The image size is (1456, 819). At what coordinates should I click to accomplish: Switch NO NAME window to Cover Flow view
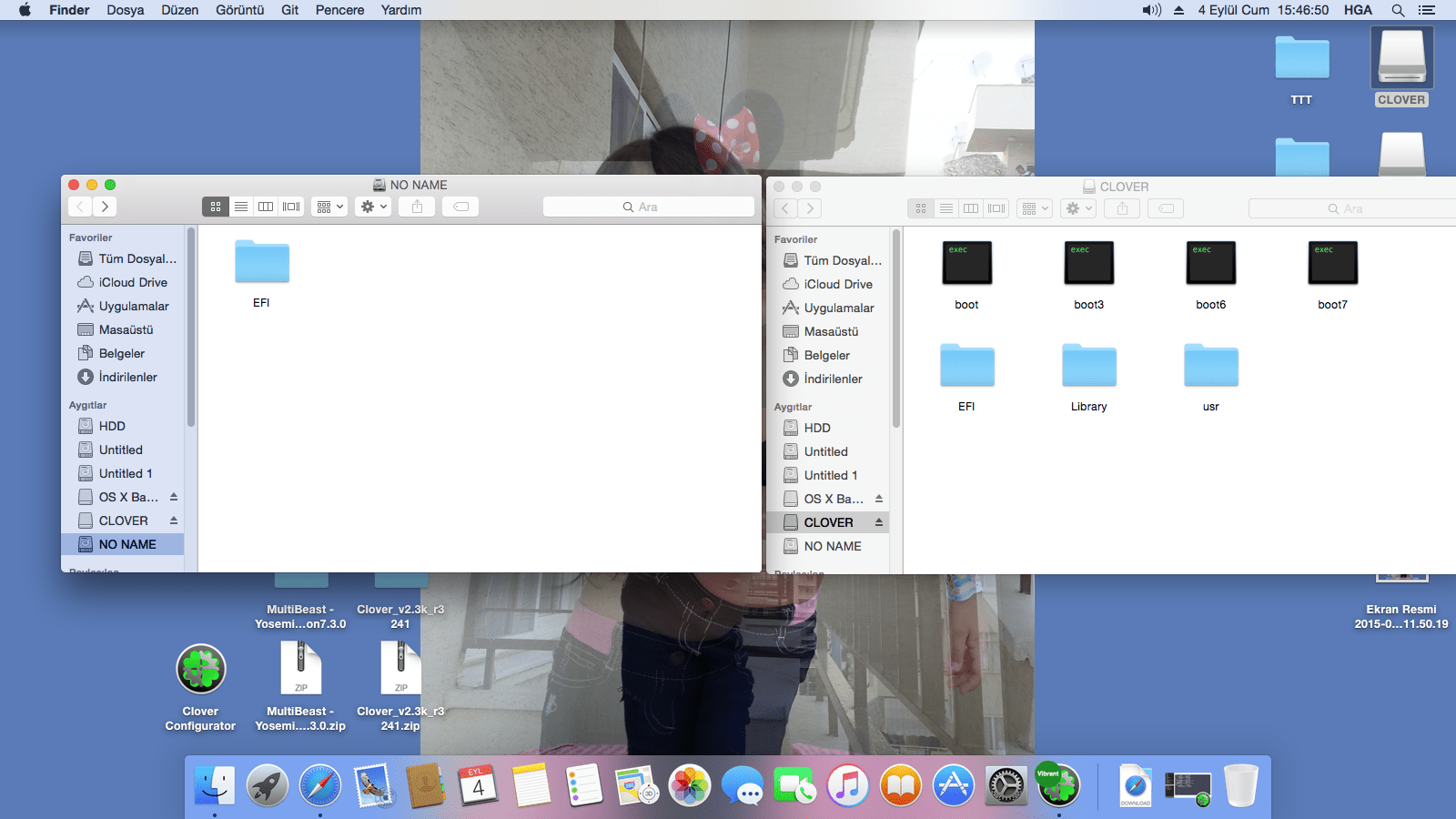[291, 207]
